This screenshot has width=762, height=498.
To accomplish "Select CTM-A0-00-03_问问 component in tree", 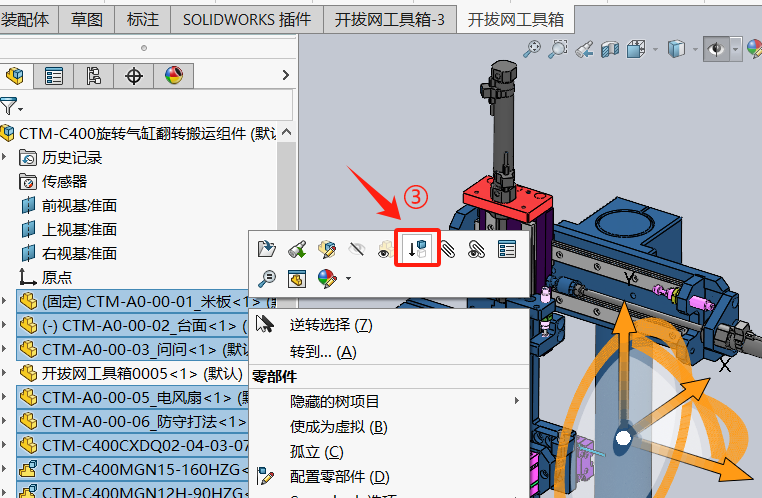I will point(132,349).
